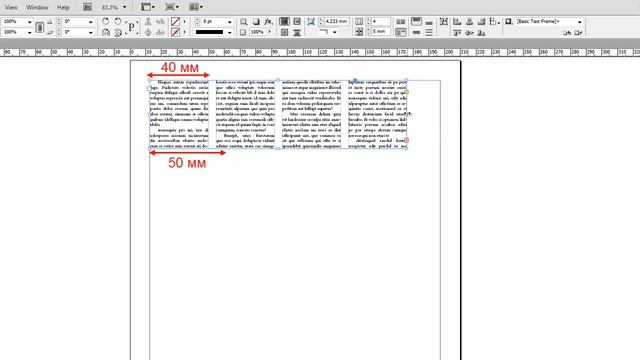Click the black stroke style preview
The image size is (640, 360).
tap(209, 32)
